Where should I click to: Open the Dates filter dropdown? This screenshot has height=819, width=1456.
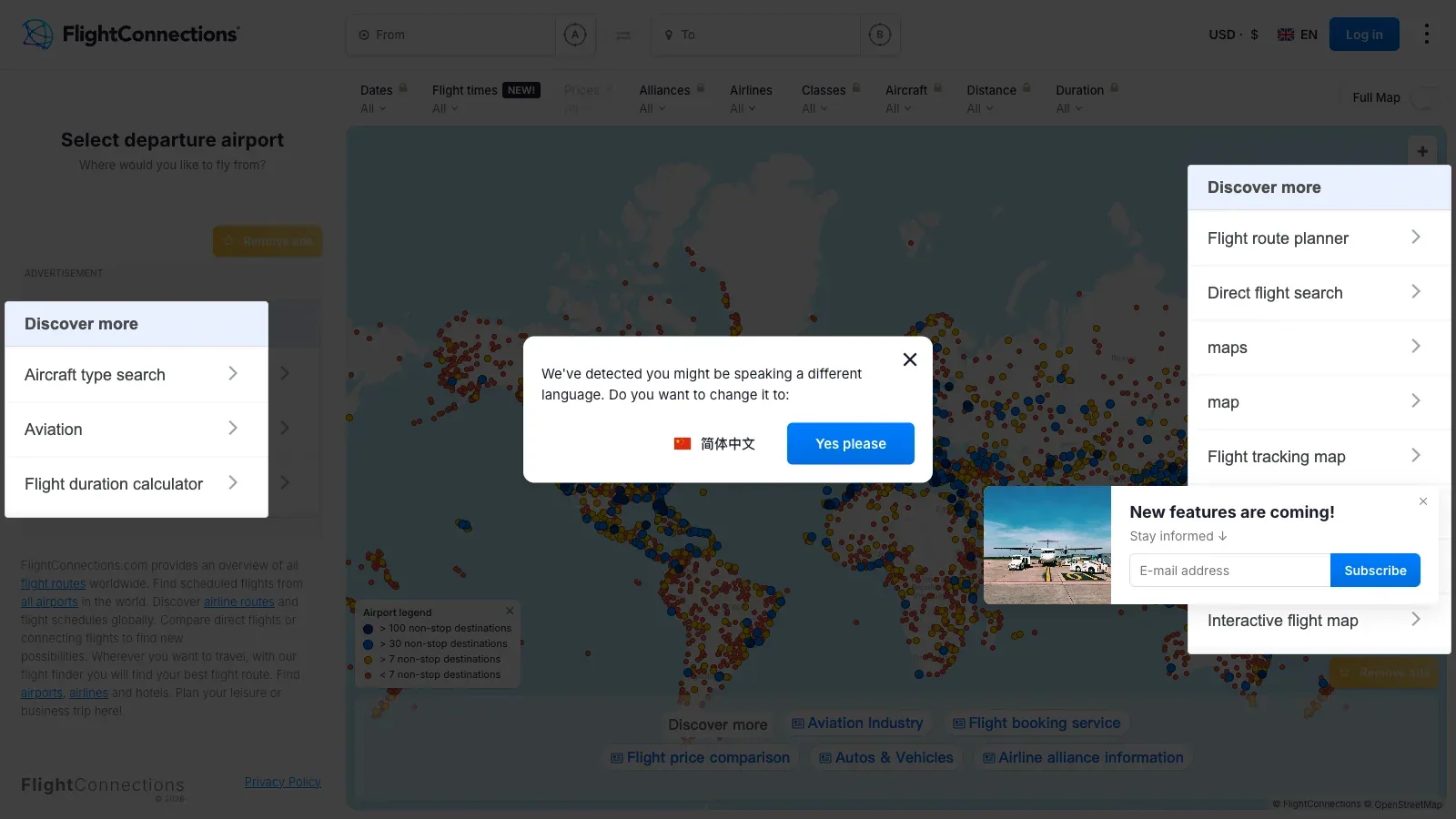tap(373, 108)
